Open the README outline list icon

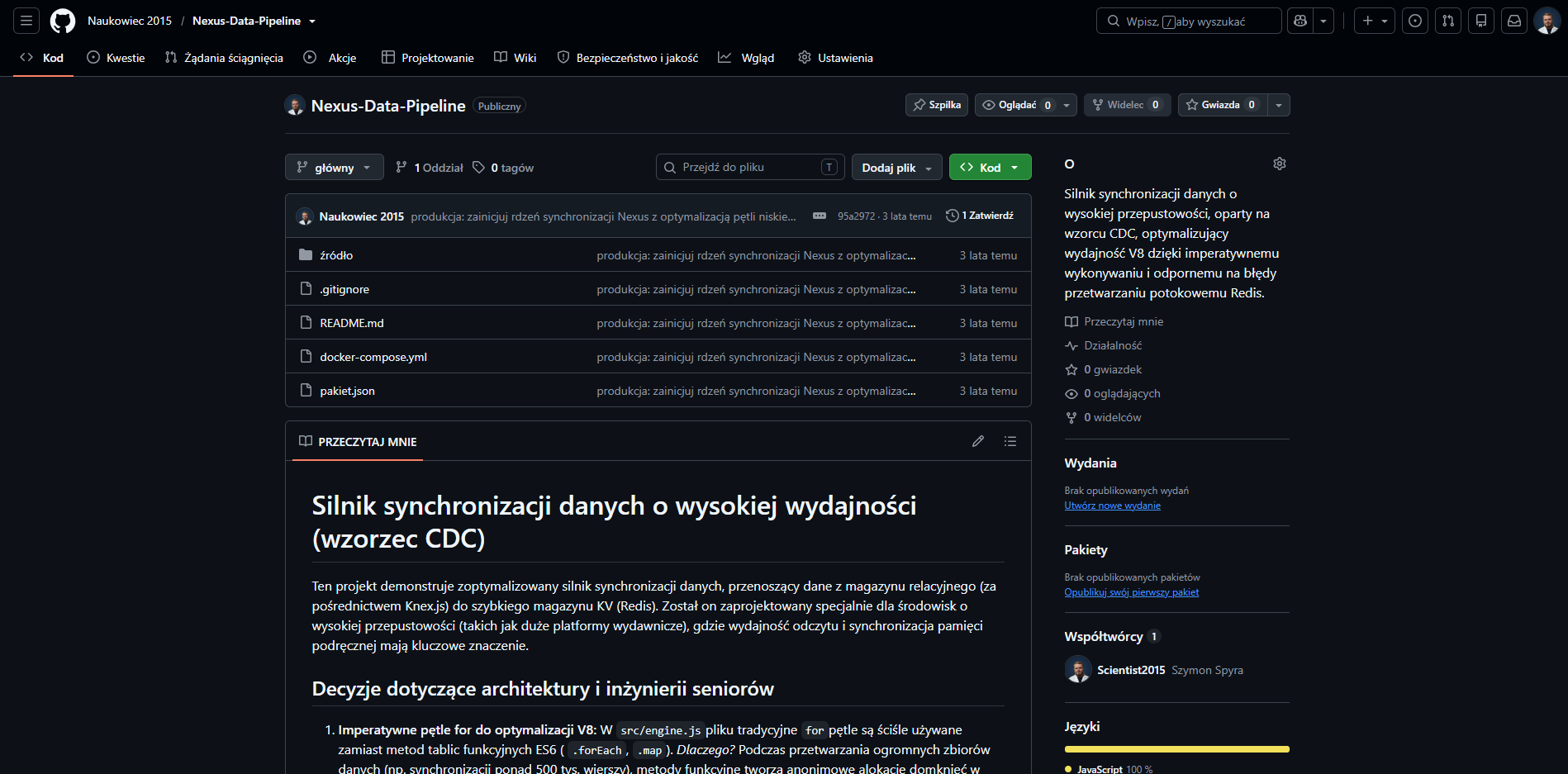click(x=1010, y=441)
